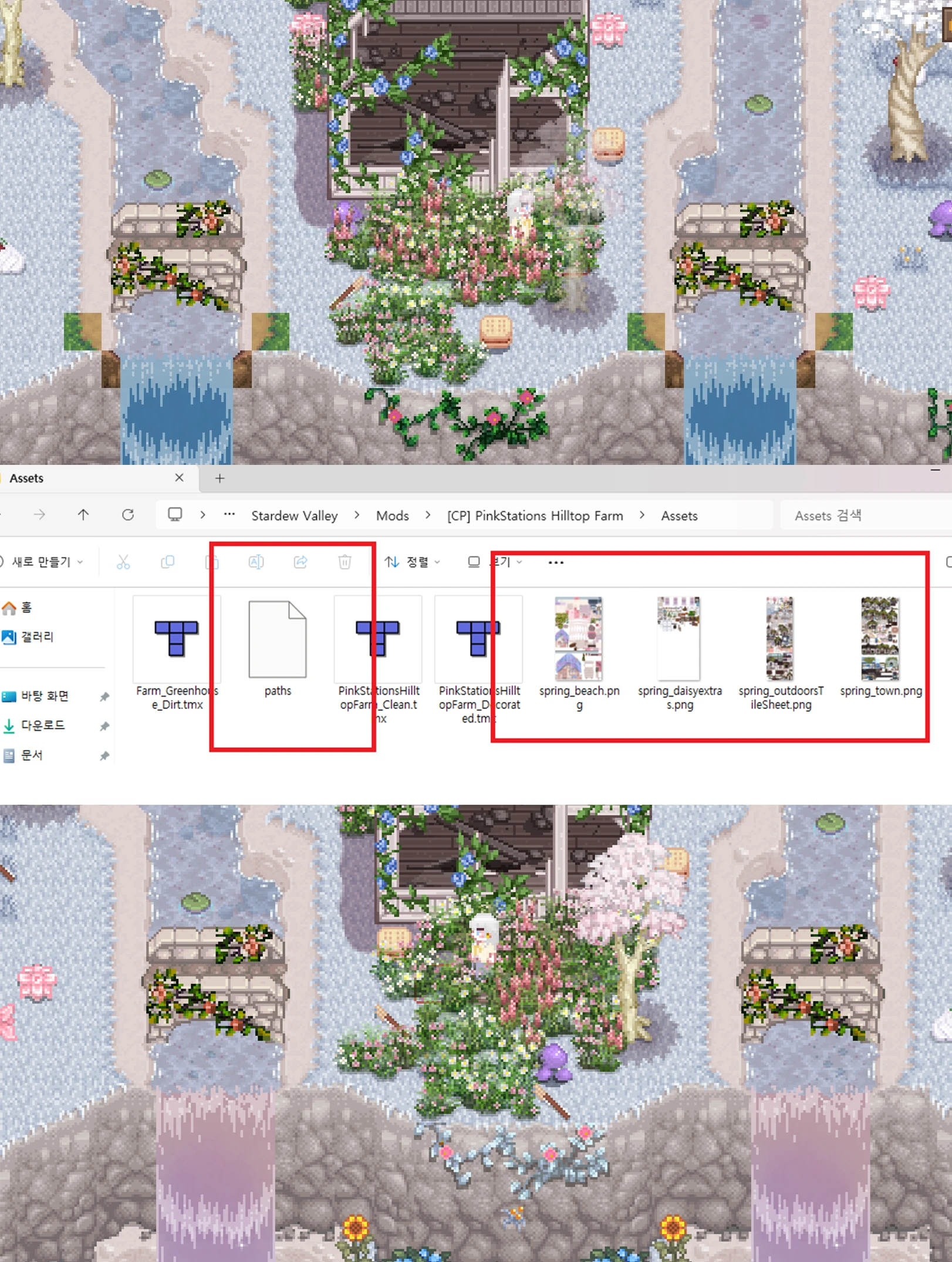Select the PinkStationsHilltopFarm_Decorated.tmx file
This screenshot has height=1262, width=952.
click(x=479, y=660)
